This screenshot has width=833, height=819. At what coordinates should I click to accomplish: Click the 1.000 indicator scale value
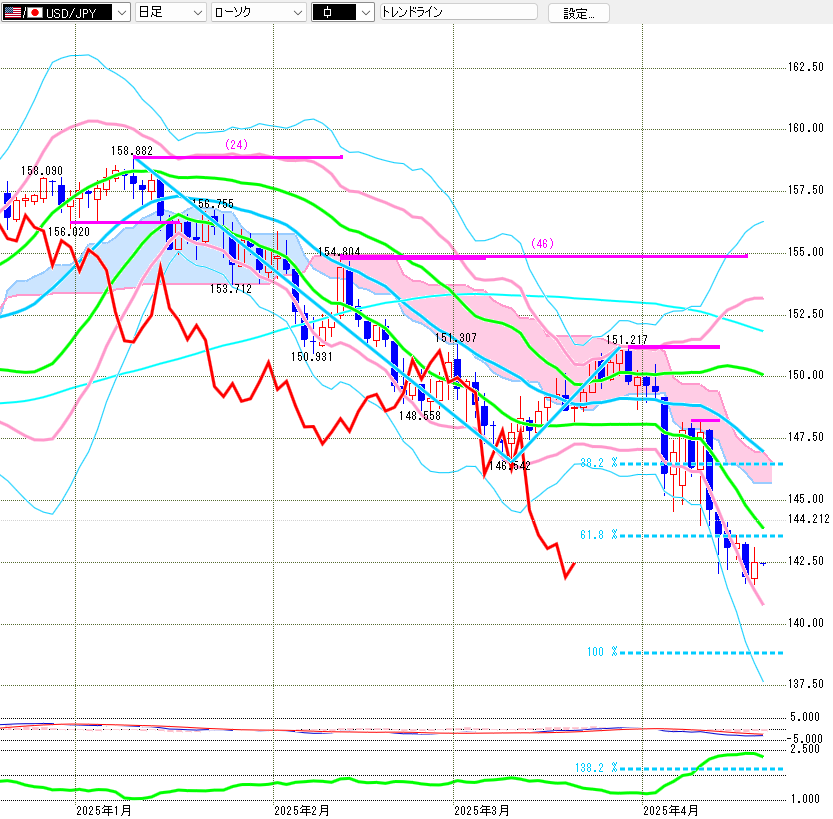[805, 799]
